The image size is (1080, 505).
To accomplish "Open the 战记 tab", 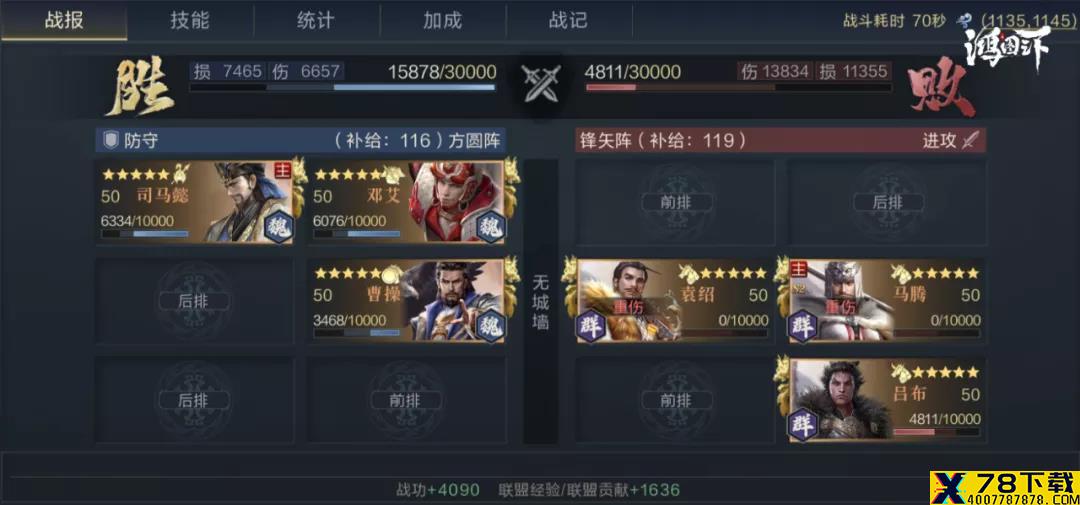I will tap(568, 21).
